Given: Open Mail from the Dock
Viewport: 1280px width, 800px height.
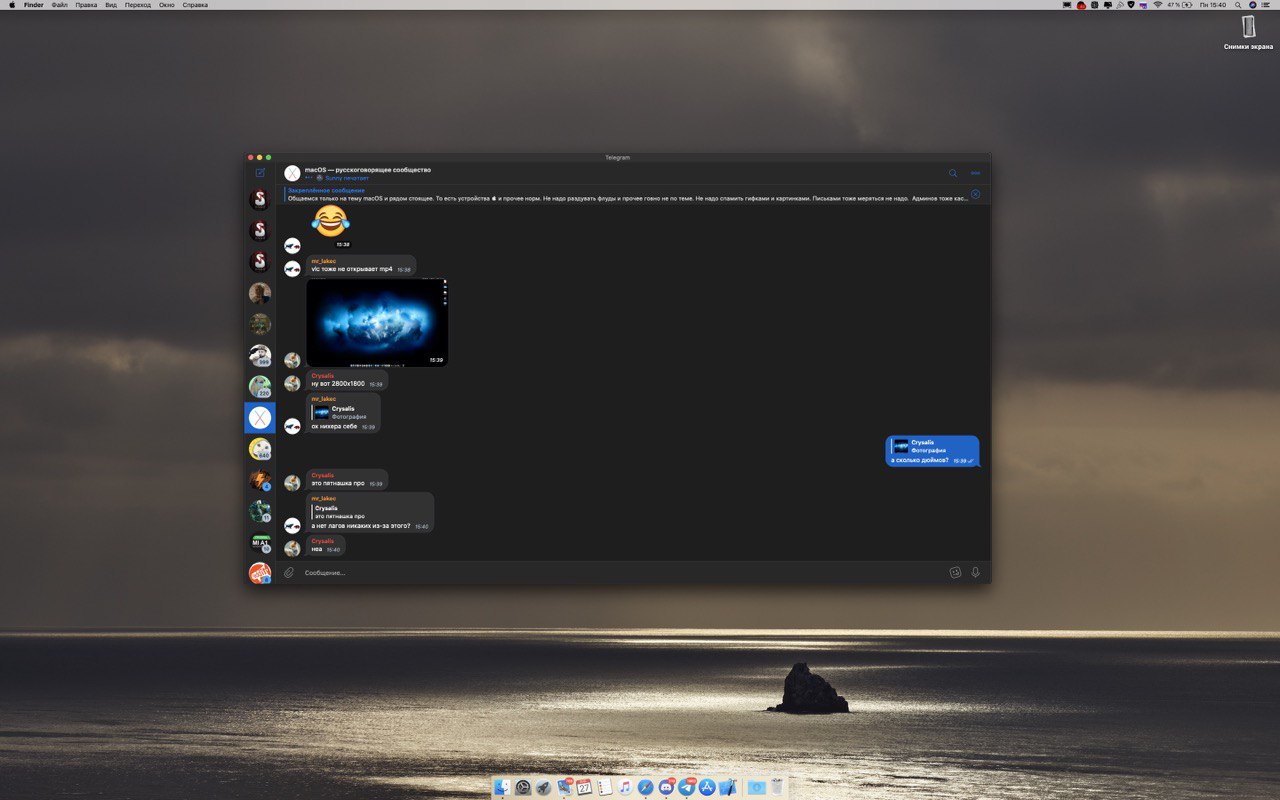Looking at the screenshot, I should click(x=564, y=788).
